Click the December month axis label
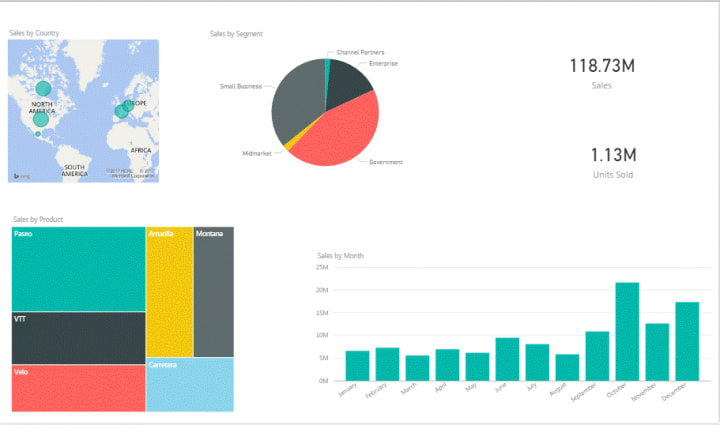Image resolution: width=720 pixels, height=425 pixels. (x=674, y=392)
